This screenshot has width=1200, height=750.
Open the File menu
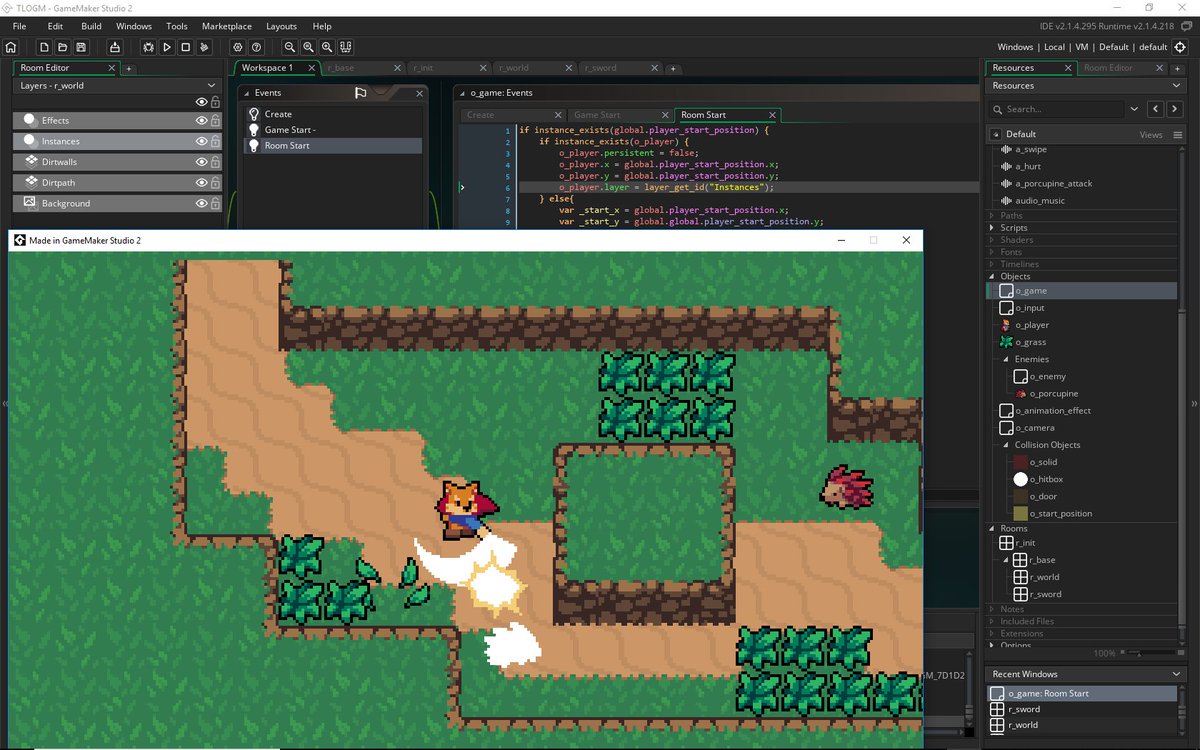click(19, 26)
